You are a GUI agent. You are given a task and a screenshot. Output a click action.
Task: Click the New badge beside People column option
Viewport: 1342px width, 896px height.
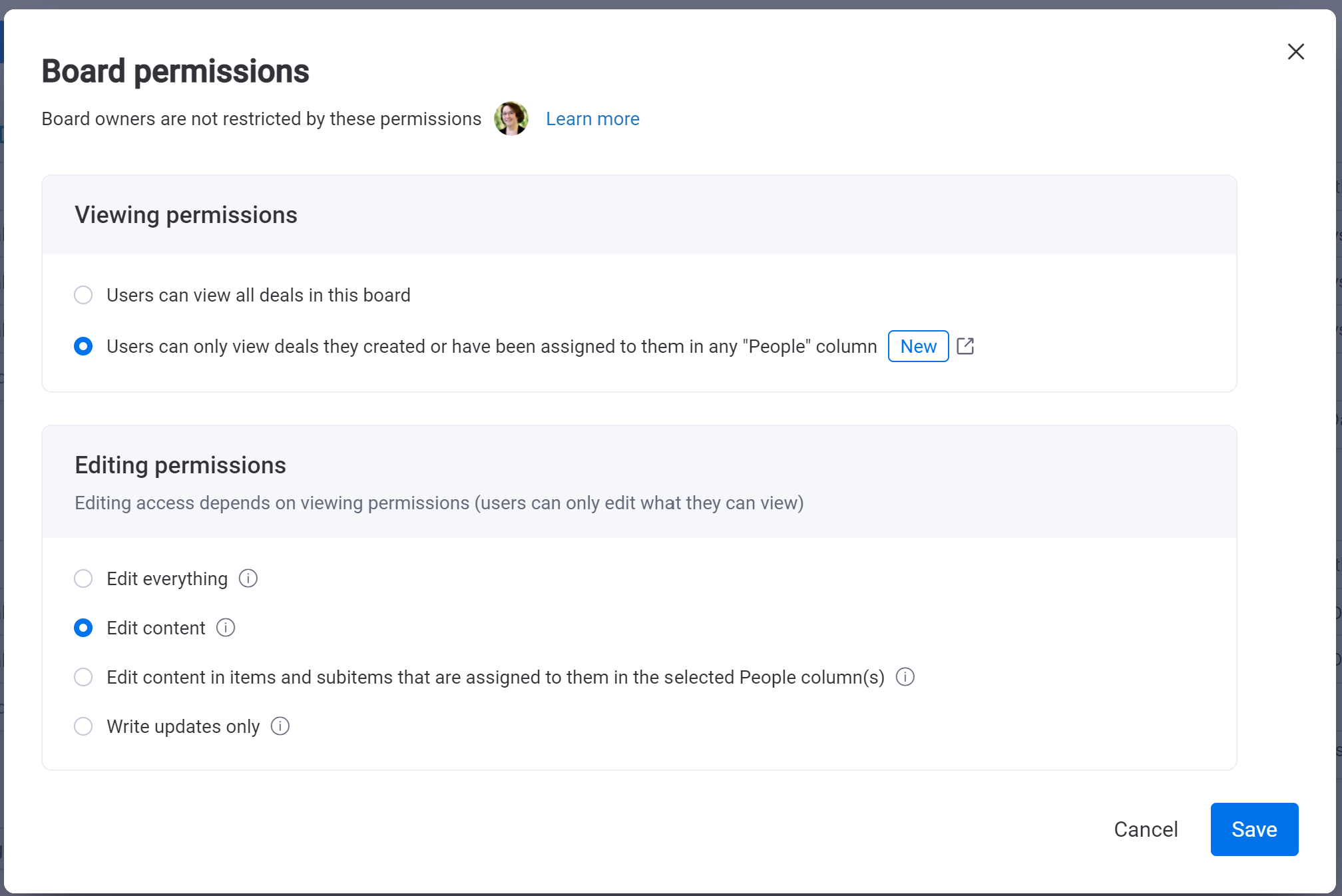coord(917,346)
